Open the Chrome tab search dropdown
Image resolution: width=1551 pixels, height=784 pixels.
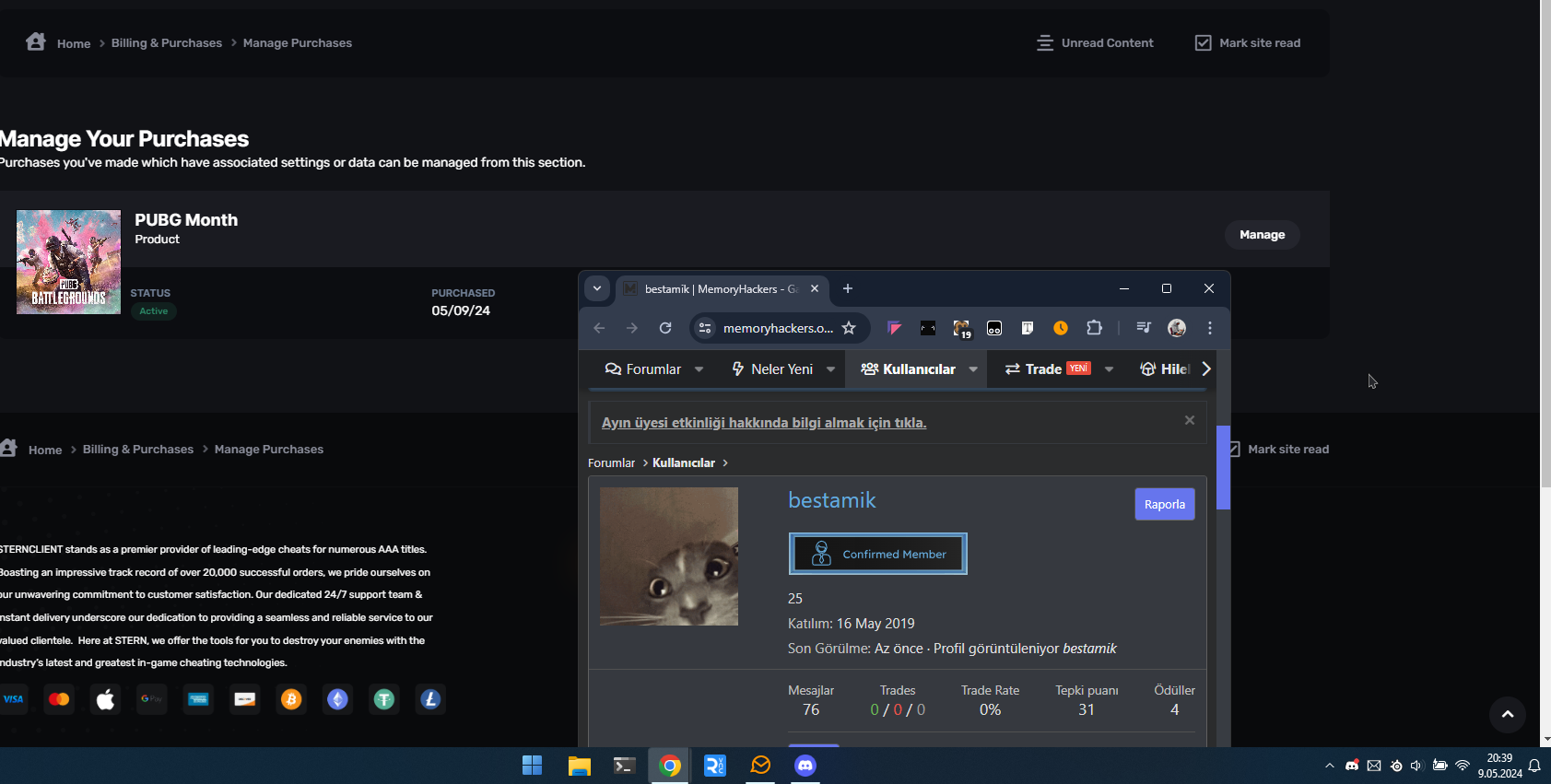tap(597, 288)
